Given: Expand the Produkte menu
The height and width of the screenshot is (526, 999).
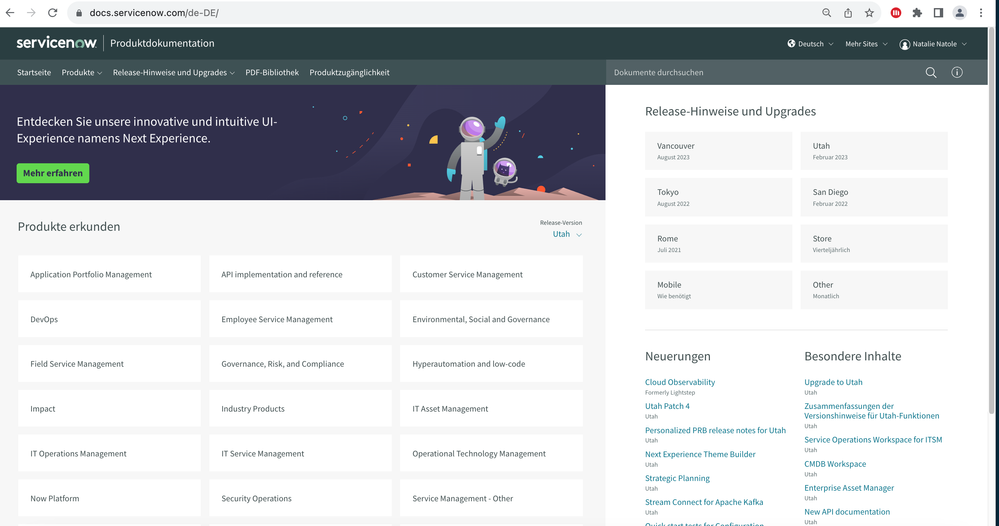Looking at the screenshot, I should (81, 73).
